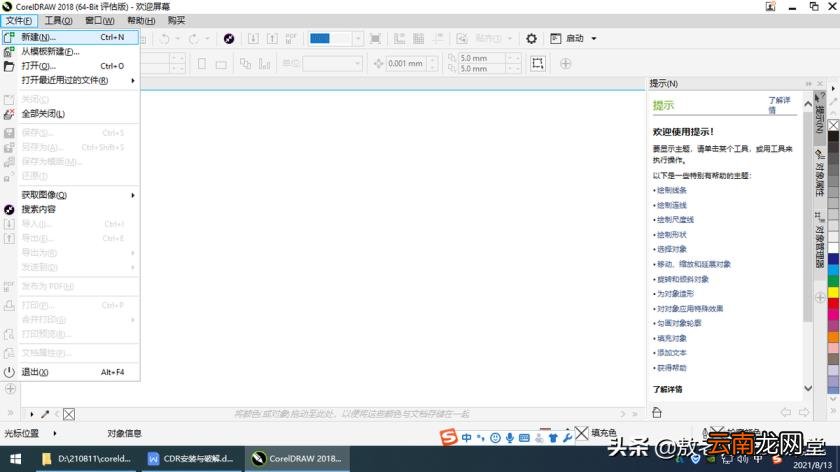
Task: Open the 填充对象 hint link
Action: [672, 338]
